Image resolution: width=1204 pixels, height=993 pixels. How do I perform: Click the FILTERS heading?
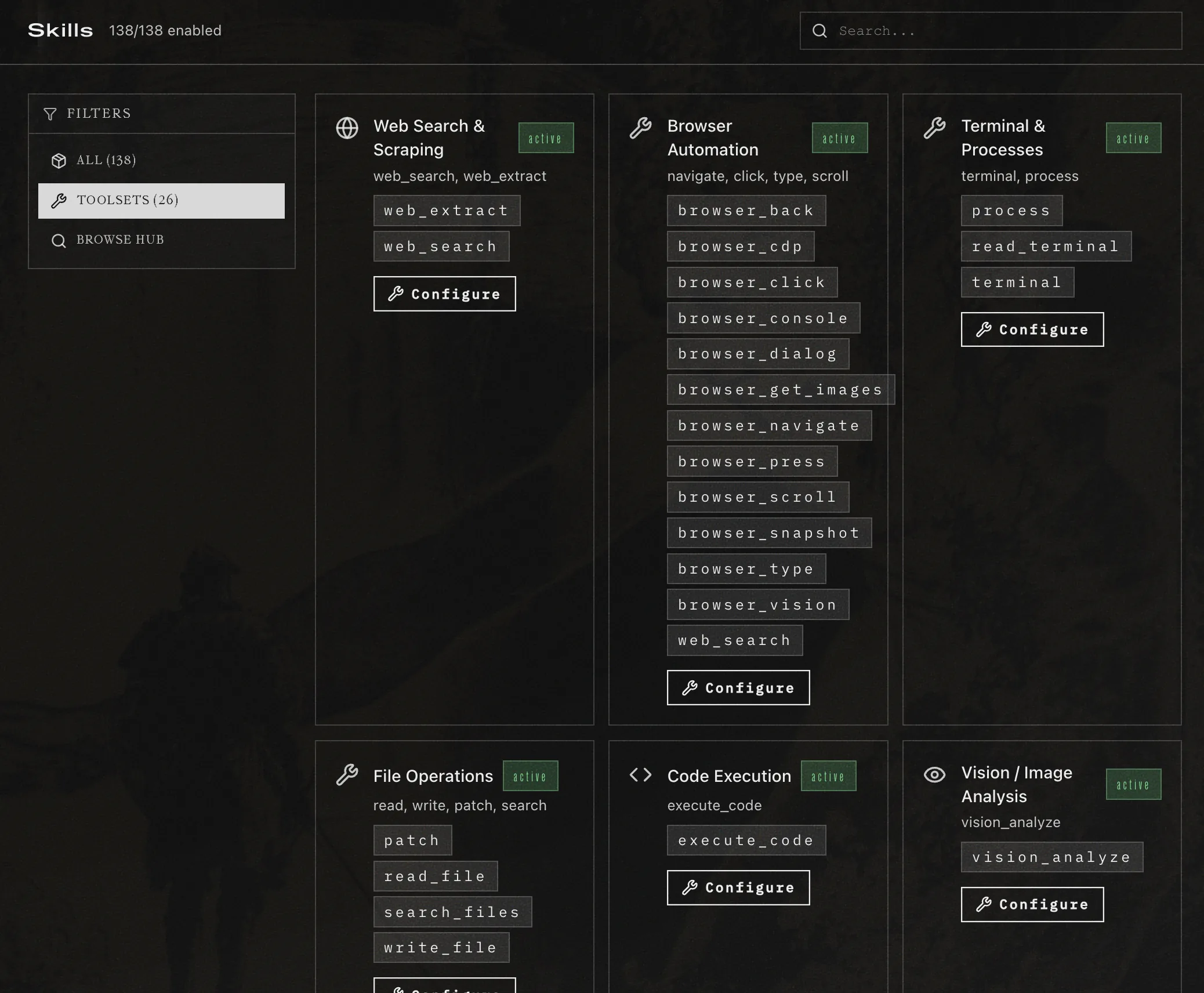click(x=99, y=114)
